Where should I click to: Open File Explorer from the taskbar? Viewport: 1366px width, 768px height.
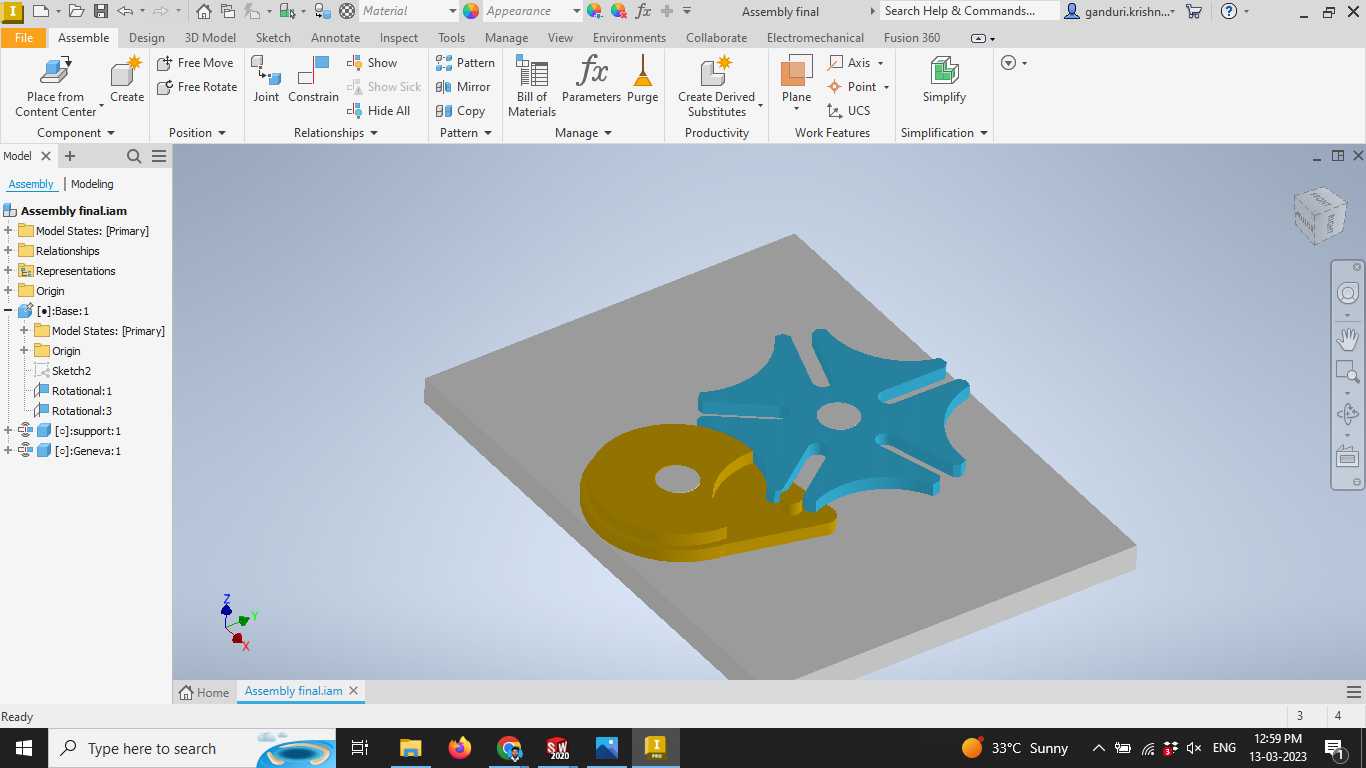410,748
